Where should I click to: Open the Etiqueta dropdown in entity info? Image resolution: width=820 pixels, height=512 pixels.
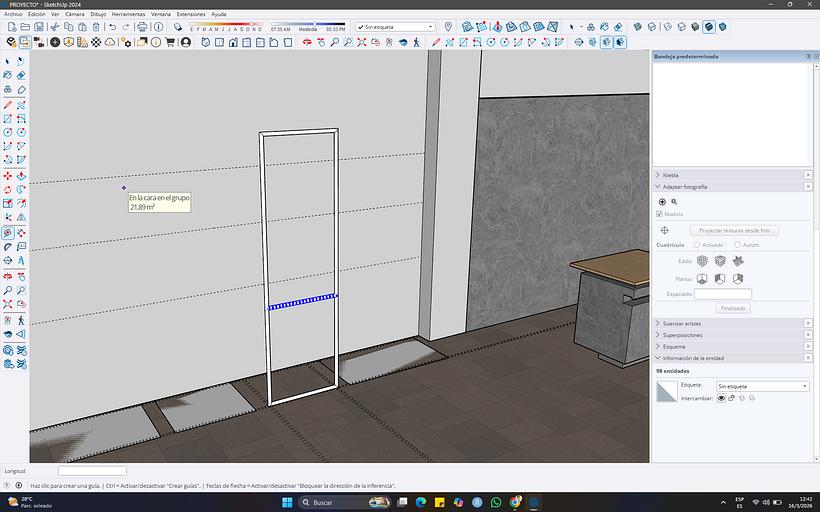(x=762, y=386)
